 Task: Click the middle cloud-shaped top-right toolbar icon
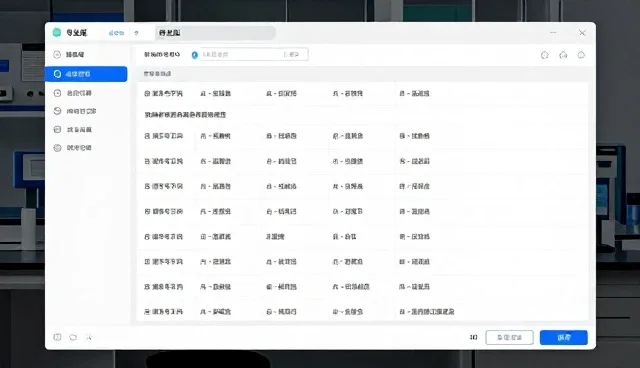[x=563, y=55]
